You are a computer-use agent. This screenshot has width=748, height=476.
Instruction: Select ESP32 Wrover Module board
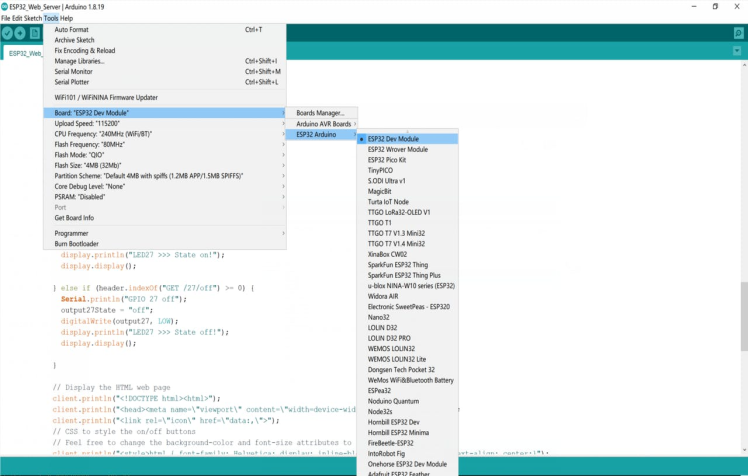pyautogui.click(x=397, y=149)
